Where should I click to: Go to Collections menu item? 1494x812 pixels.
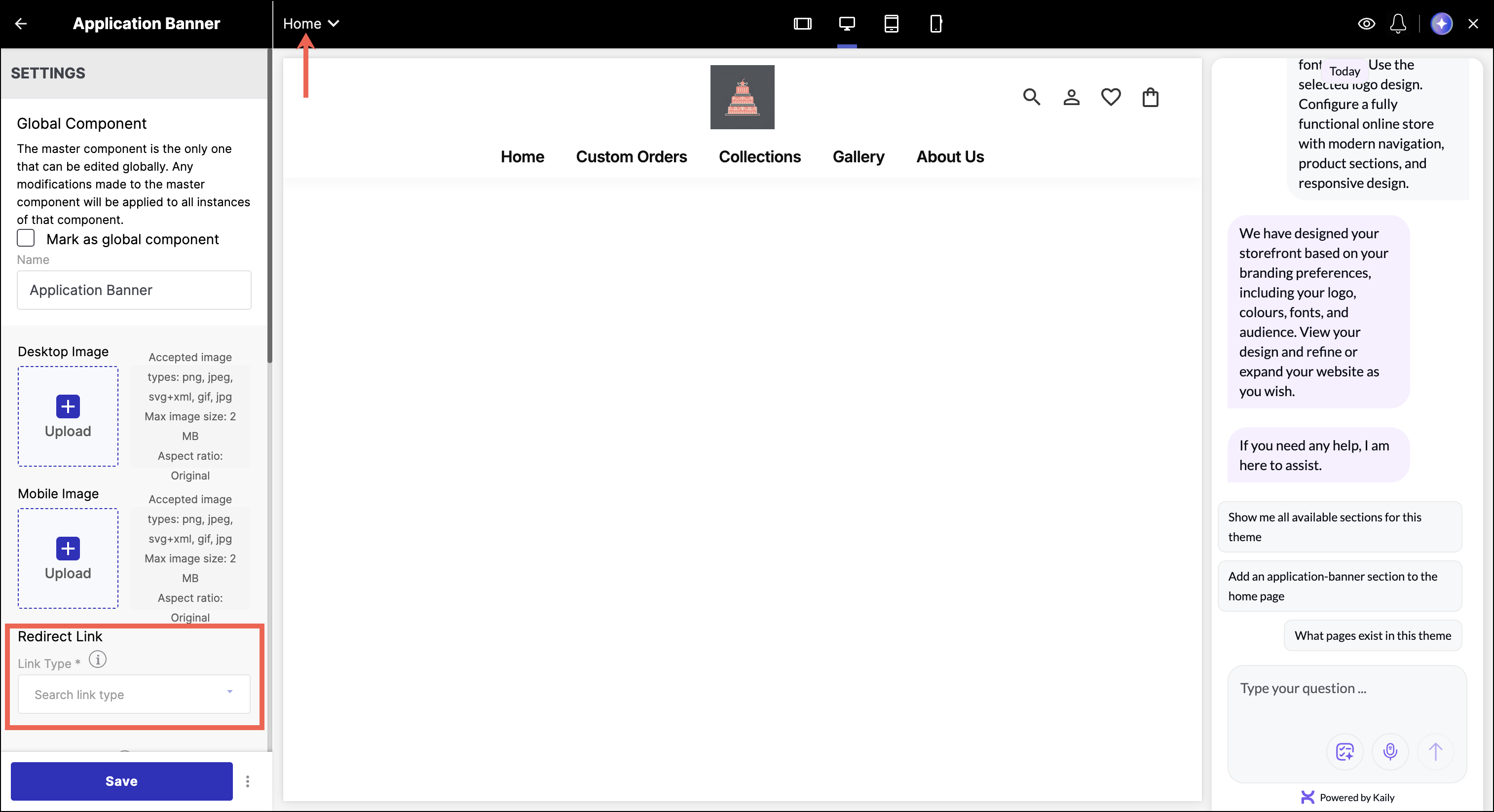pos(759,156)
